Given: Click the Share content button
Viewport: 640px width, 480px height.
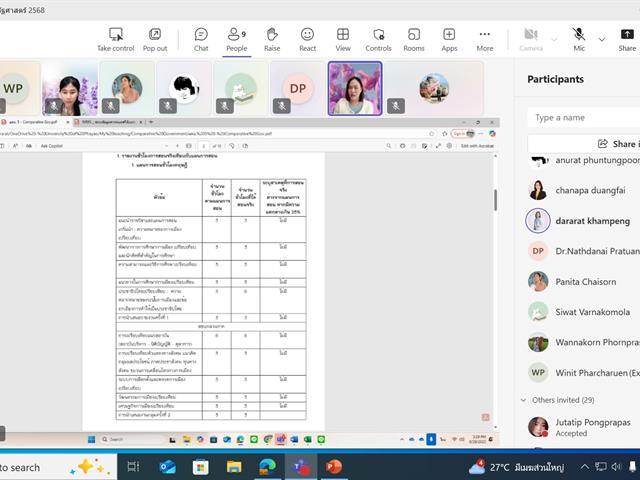Looking at the screenshot, I should pyautogui.click(x=627, y=39).
